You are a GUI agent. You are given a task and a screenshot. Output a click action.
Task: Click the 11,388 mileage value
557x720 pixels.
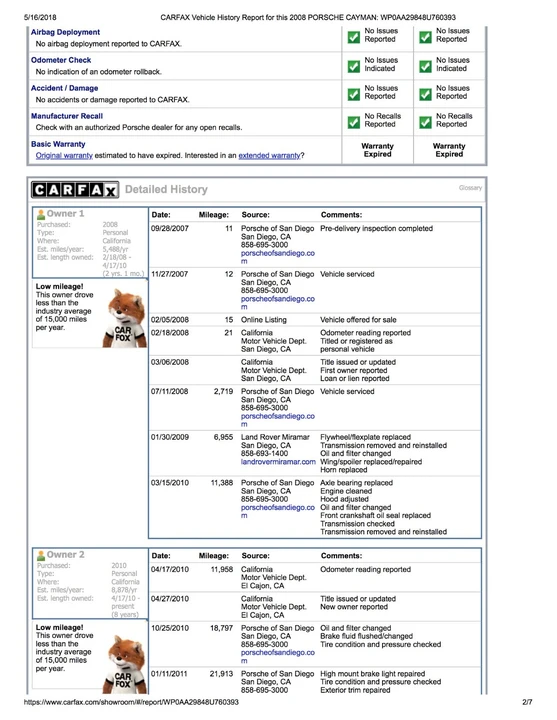coord(222,483)
